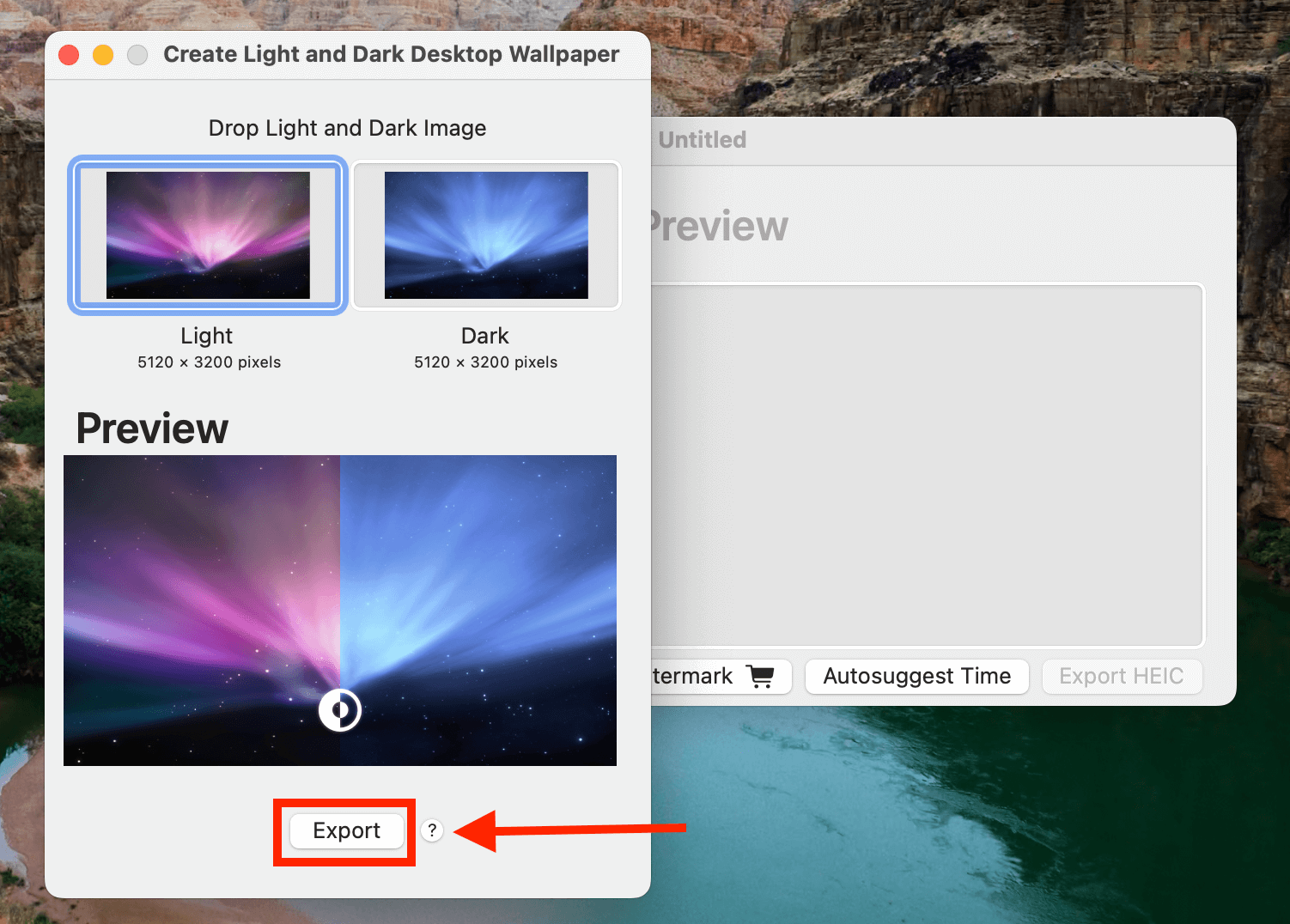Click the Preview heading in the front window
Viewport: 1290px width, 924px height.
152,428
